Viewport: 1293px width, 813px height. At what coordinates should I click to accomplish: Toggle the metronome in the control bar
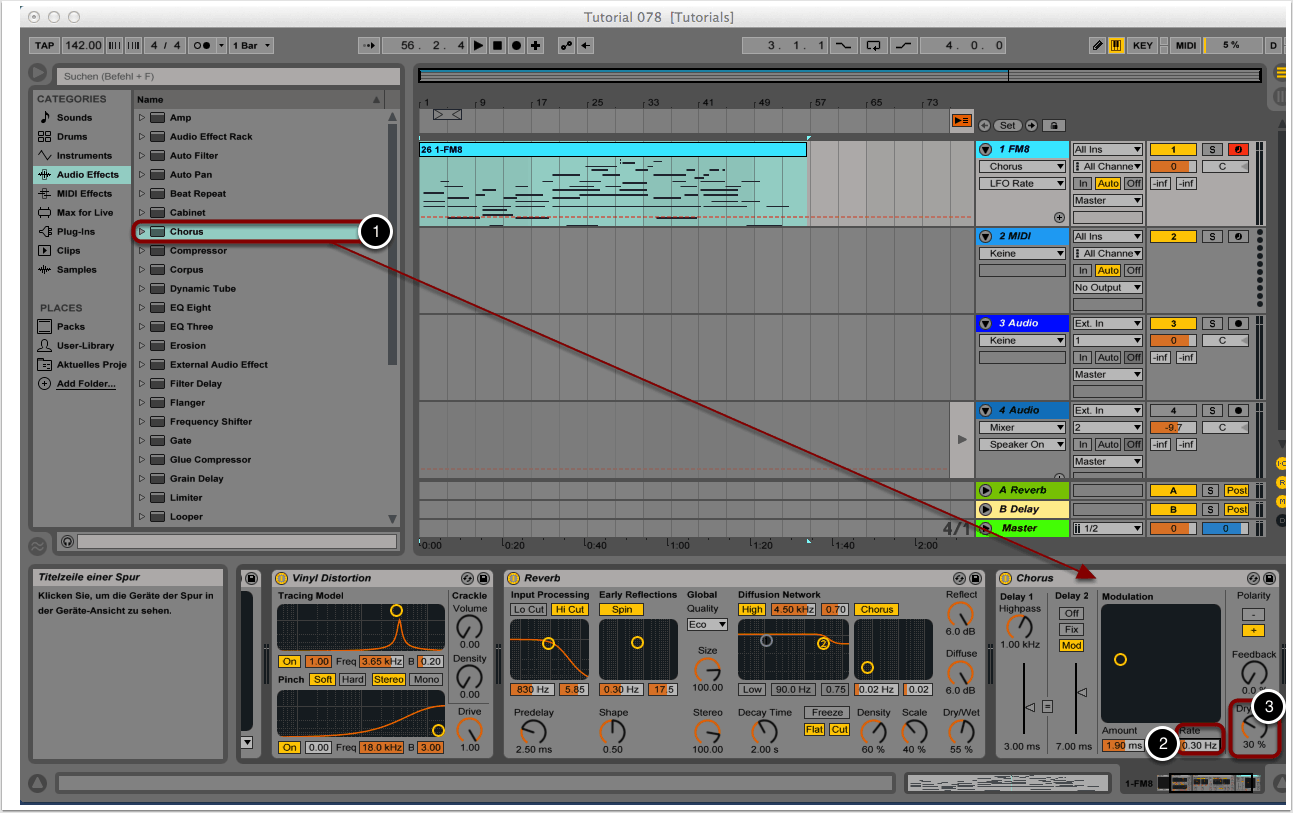click(204, 45)
